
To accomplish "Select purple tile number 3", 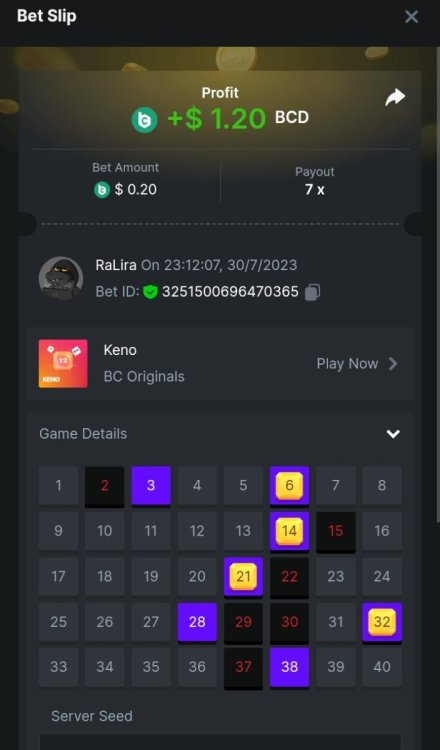I will (x=151, y=485).
